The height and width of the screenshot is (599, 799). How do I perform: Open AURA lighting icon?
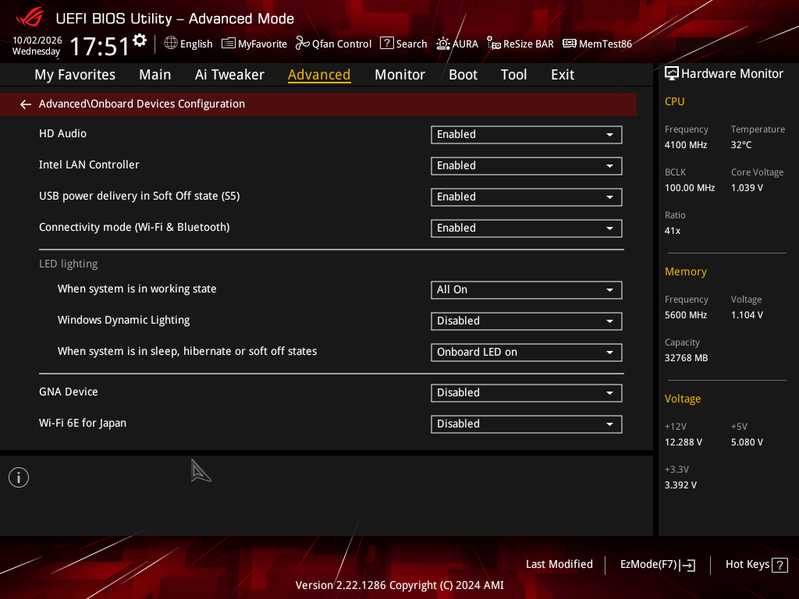443,43
